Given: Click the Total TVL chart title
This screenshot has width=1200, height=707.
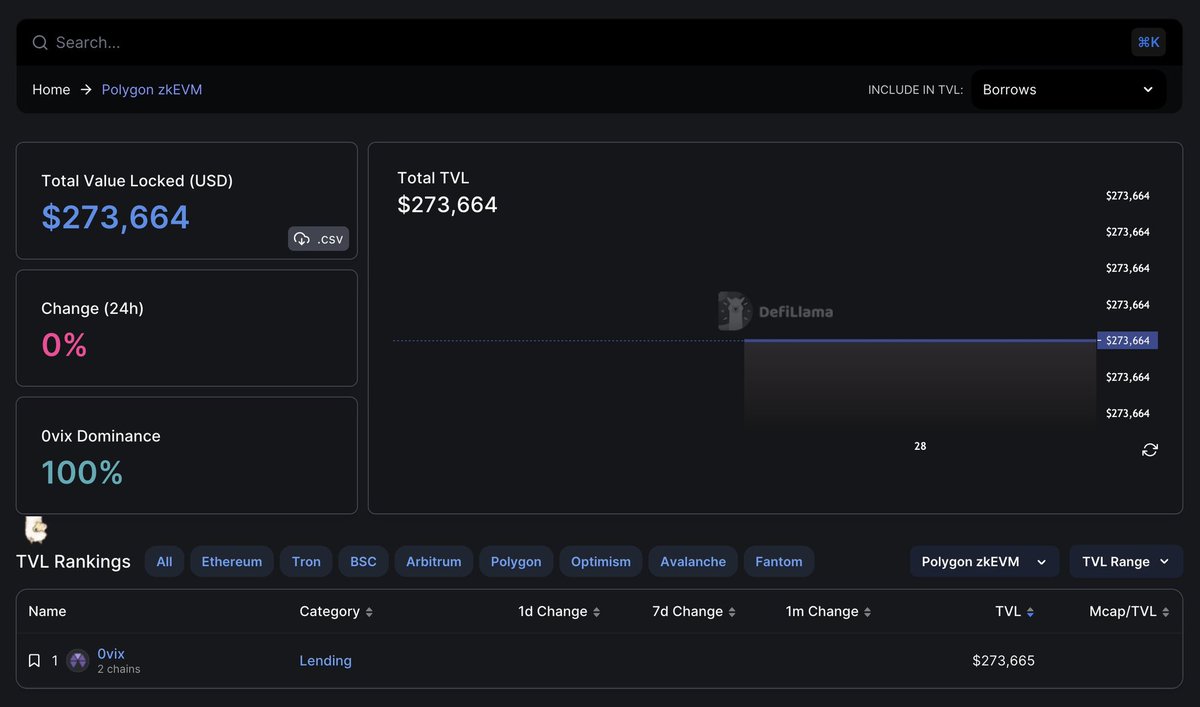Looking at the screenshot, I should pos(433,177).
